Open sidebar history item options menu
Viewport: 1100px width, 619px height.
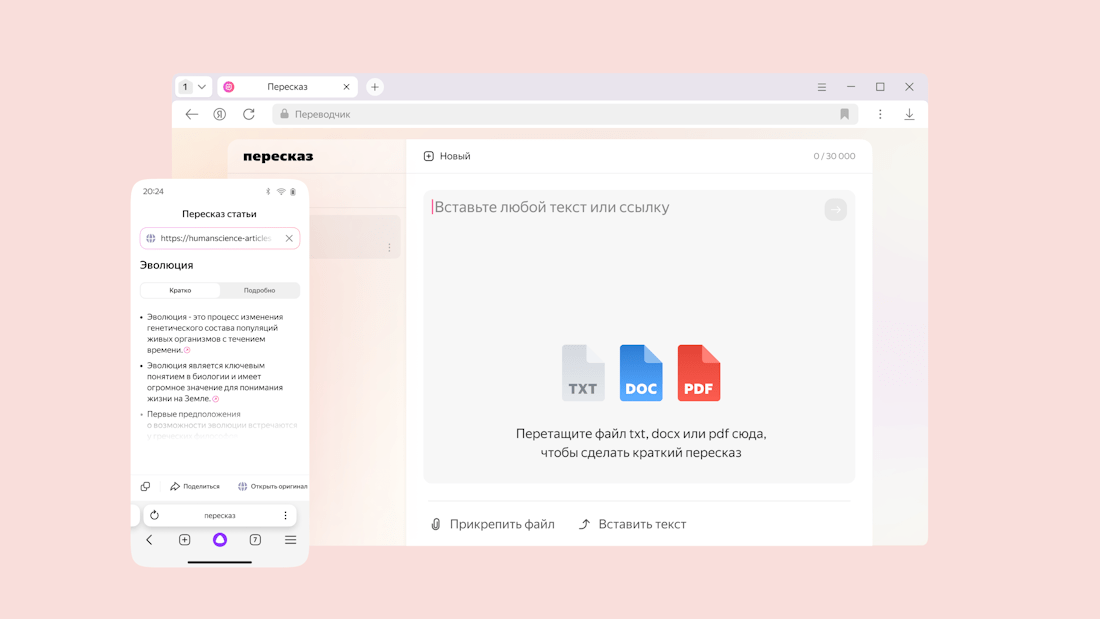(x=389, y=248)
